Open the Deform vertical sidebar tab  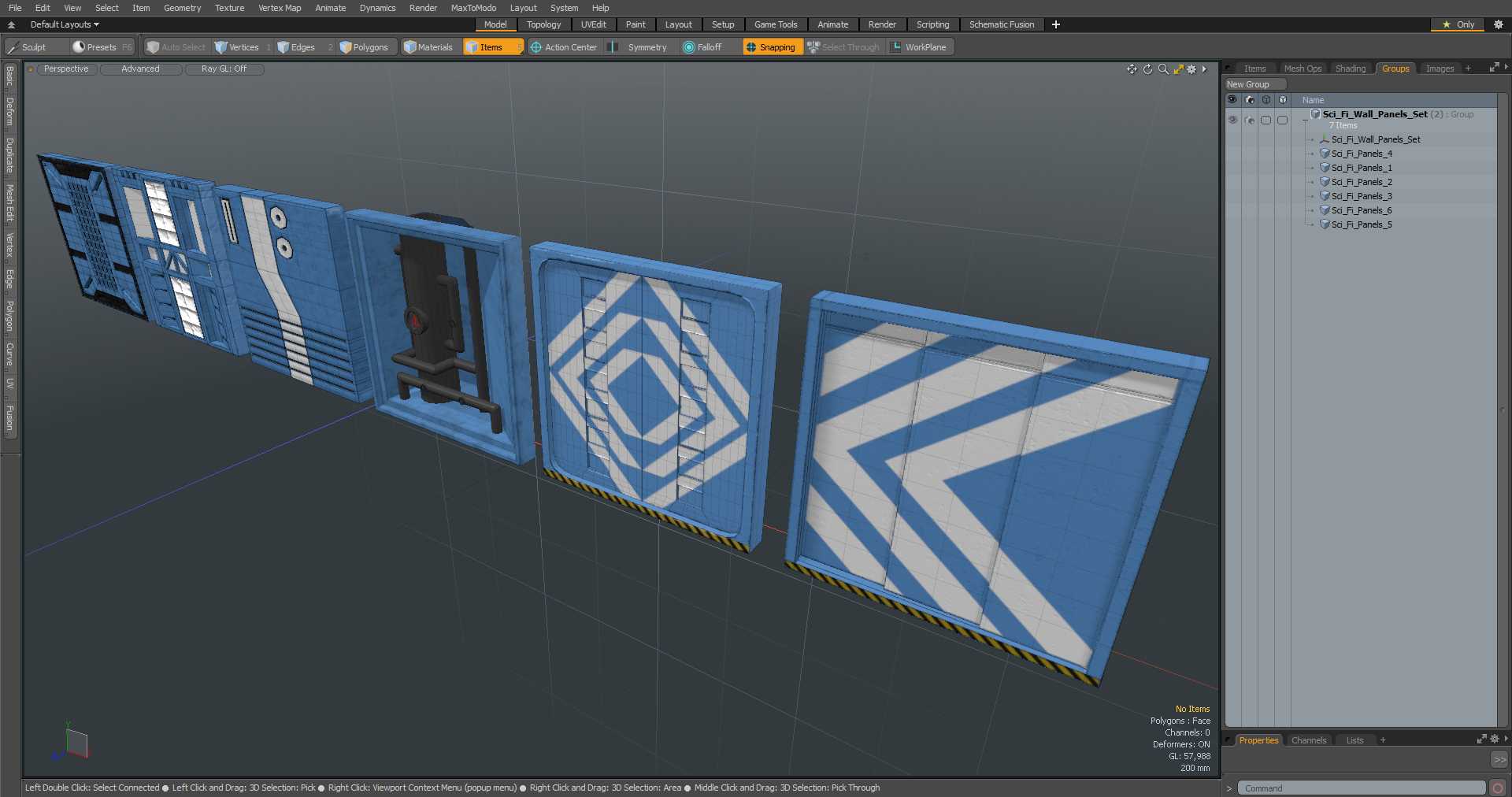pyautogui.click(x=10, y=112)
